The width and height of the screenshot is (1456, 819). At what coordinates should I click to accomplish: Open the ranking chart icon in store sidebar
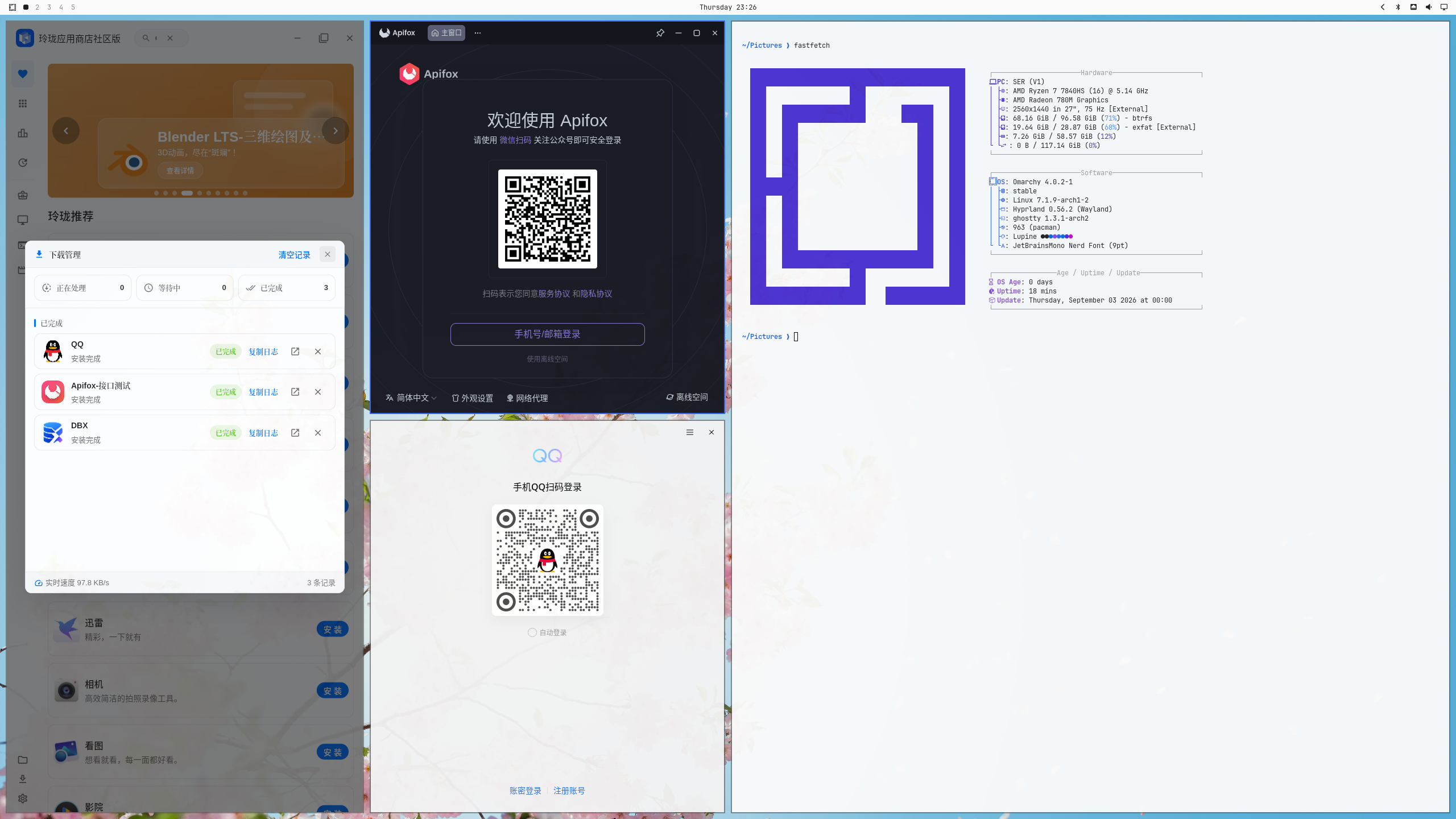click(23, 133)
